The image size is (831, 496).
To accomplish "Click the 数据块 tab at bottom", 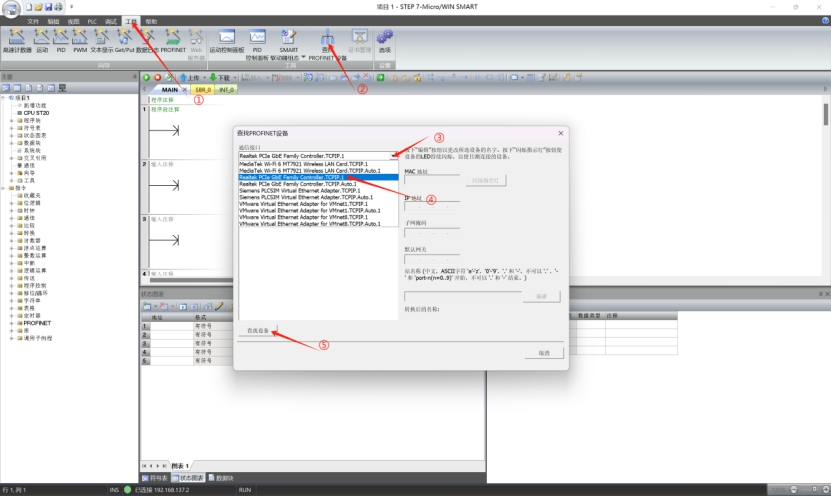I will (x=224, y=479).
